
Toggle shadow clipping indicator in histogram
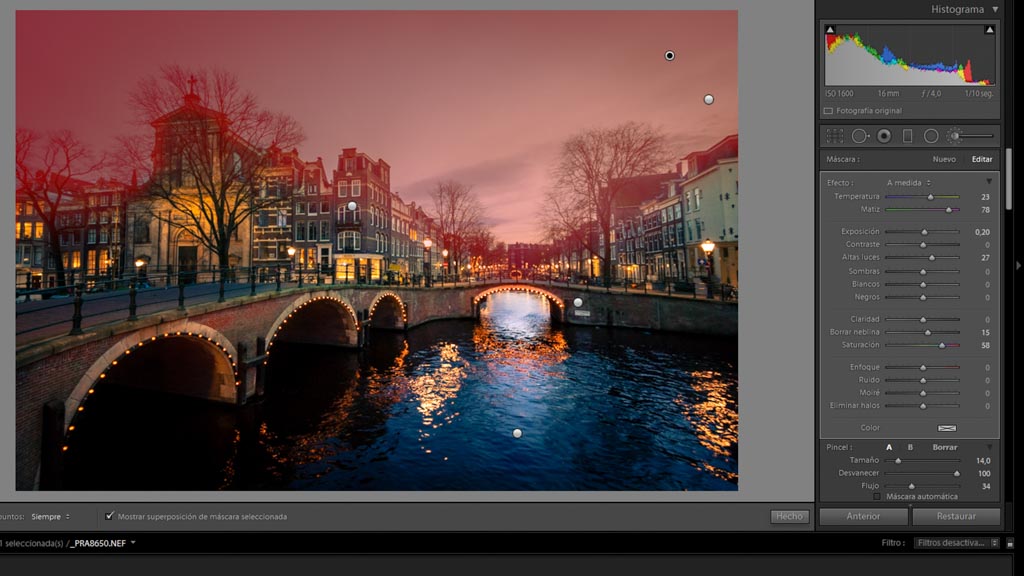click(830, 30)
